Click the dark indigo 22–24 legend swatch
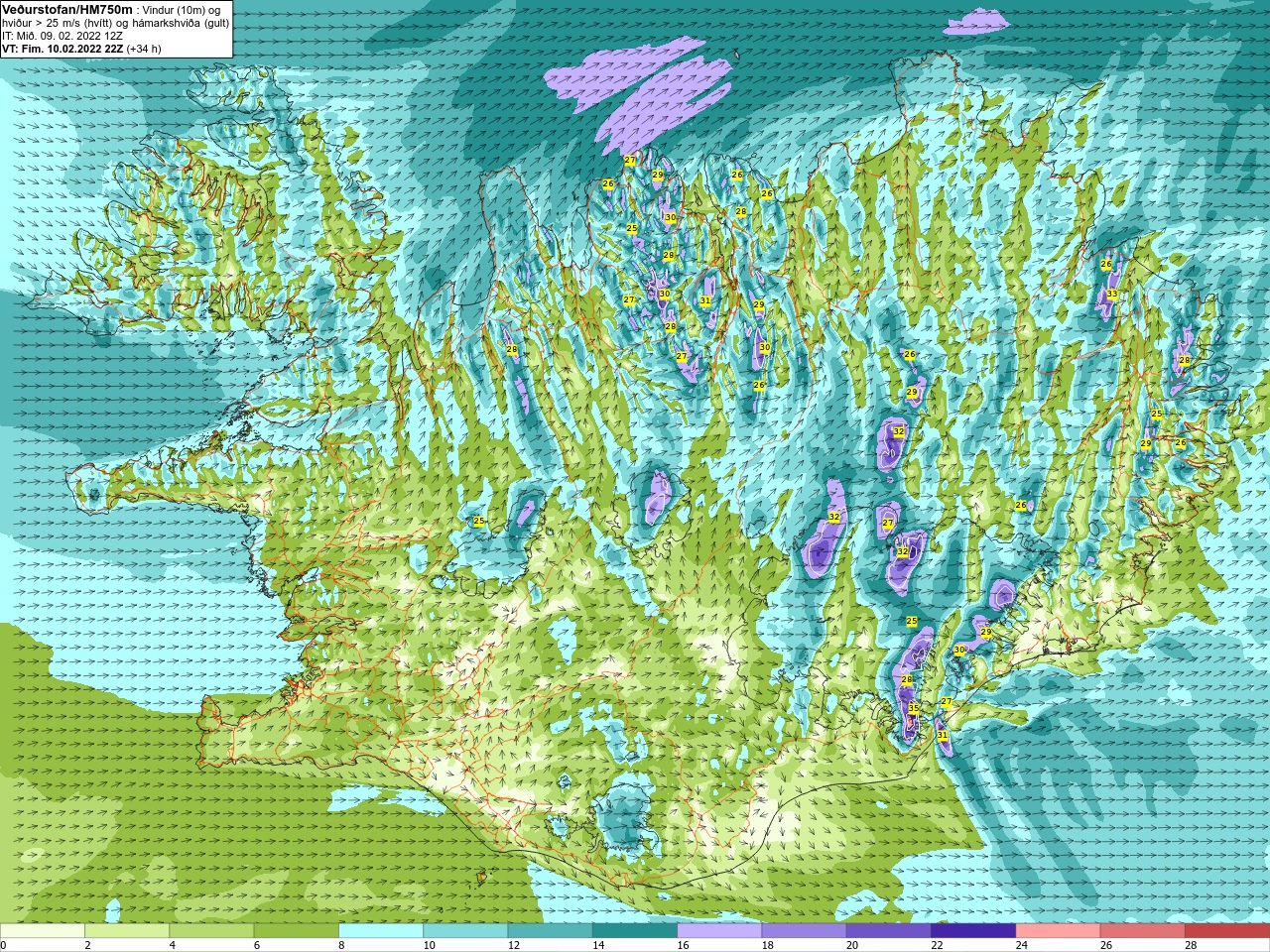 [x=973, y=931]
